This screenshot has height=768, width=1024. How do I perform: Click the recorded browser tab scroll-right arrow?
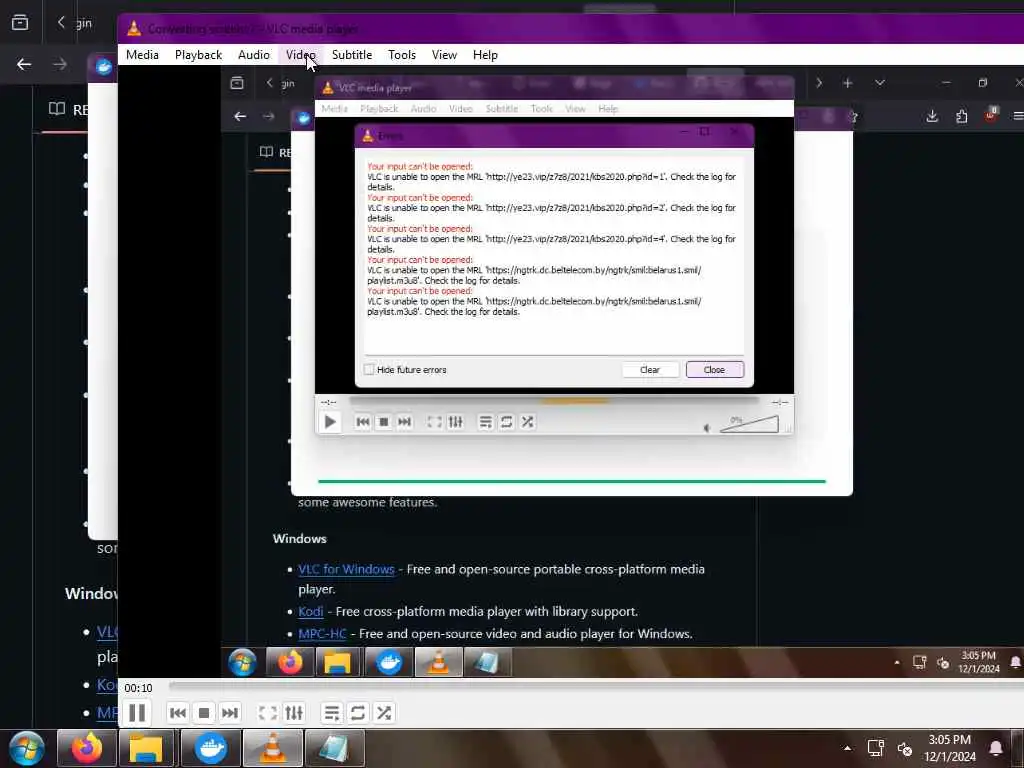[819, 83]
